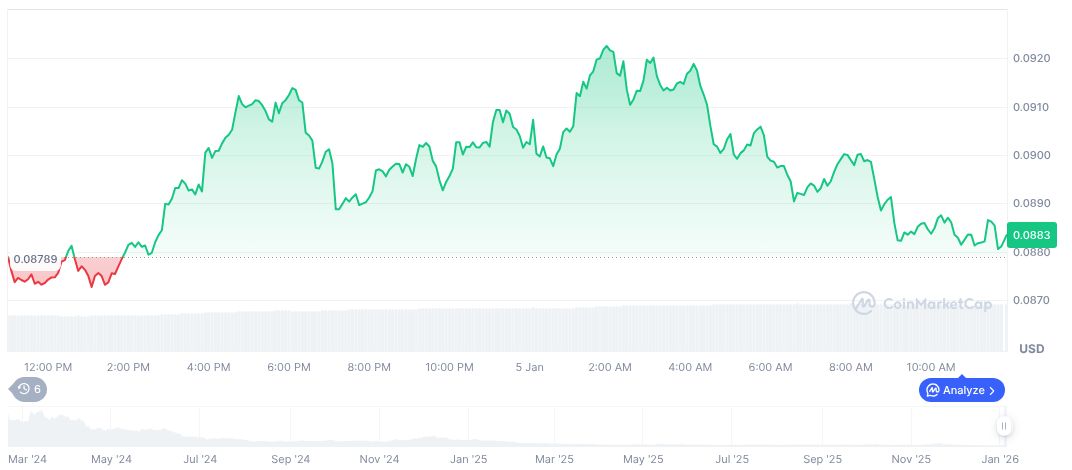This screenshot has width=1072, height=470.
Task: Click the highest price peak on the chart
Action: (606, 46)
